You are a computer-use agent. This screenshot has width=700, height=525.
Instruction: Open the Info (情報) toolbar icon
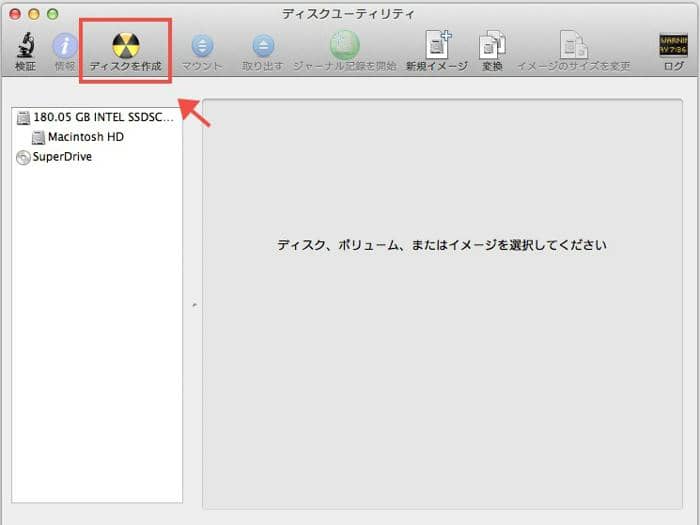[65, 46]
